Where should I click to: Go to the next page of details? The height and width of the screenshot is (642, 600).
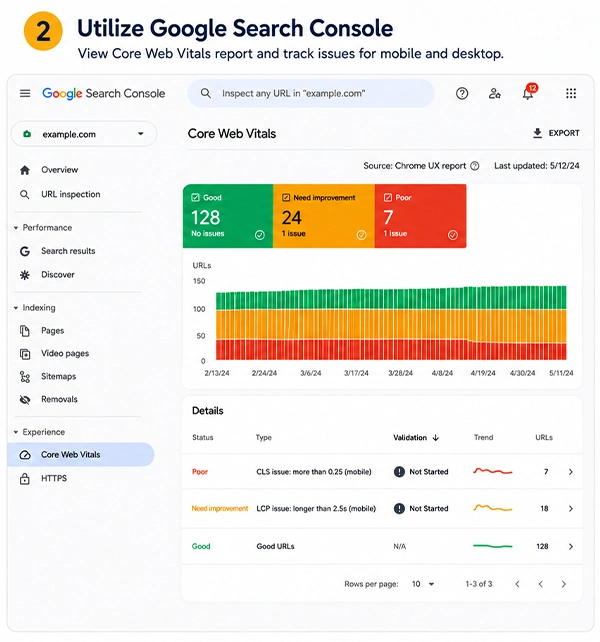click(x=564, y=584)
